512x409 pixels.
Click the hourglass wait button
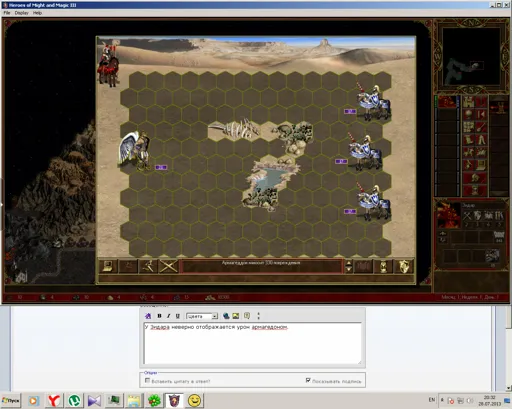pyautogui.click(x=384, y=266)
